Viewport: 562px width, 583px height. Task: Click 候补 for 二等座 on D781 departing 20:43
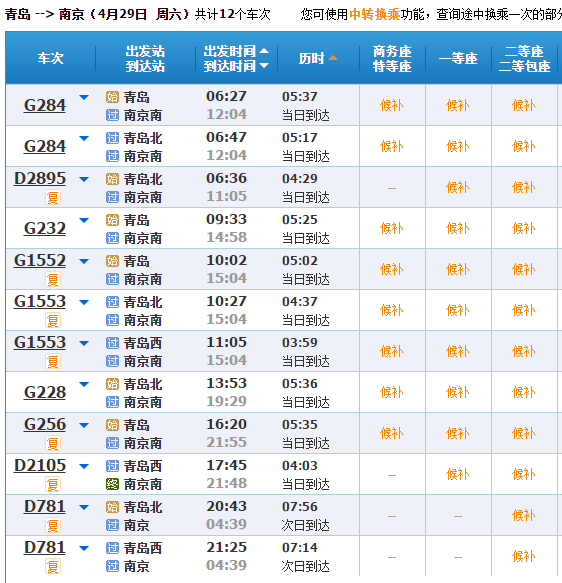pos(523,515)
